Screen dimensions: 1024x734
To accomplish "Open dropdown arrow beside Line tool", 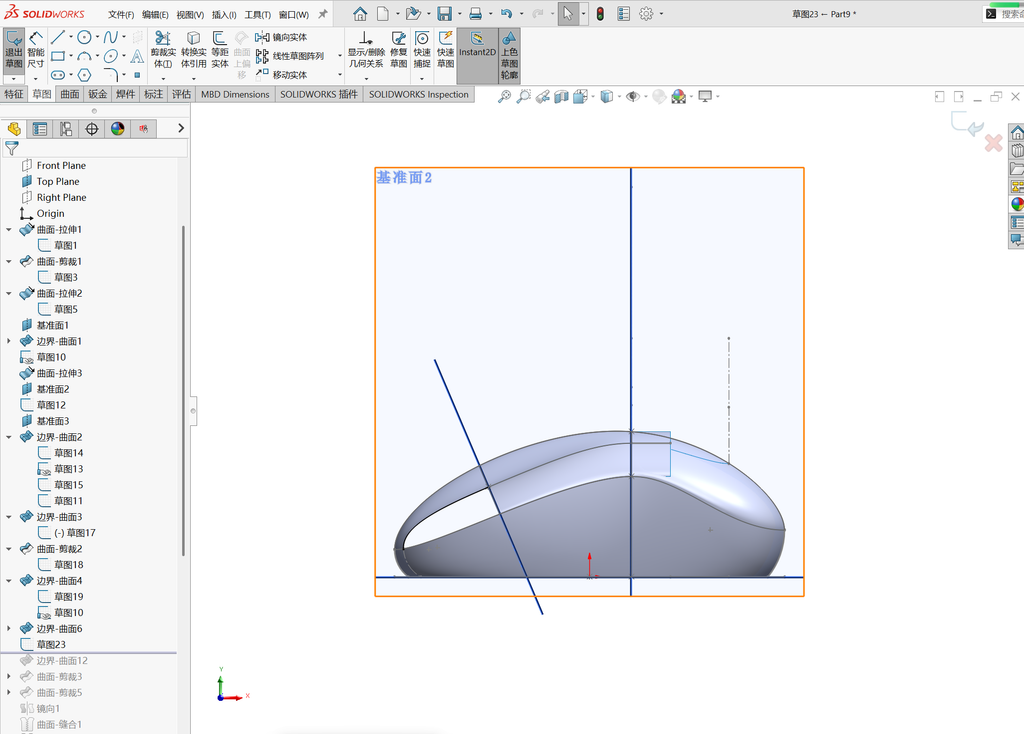I will coord(71,37).
